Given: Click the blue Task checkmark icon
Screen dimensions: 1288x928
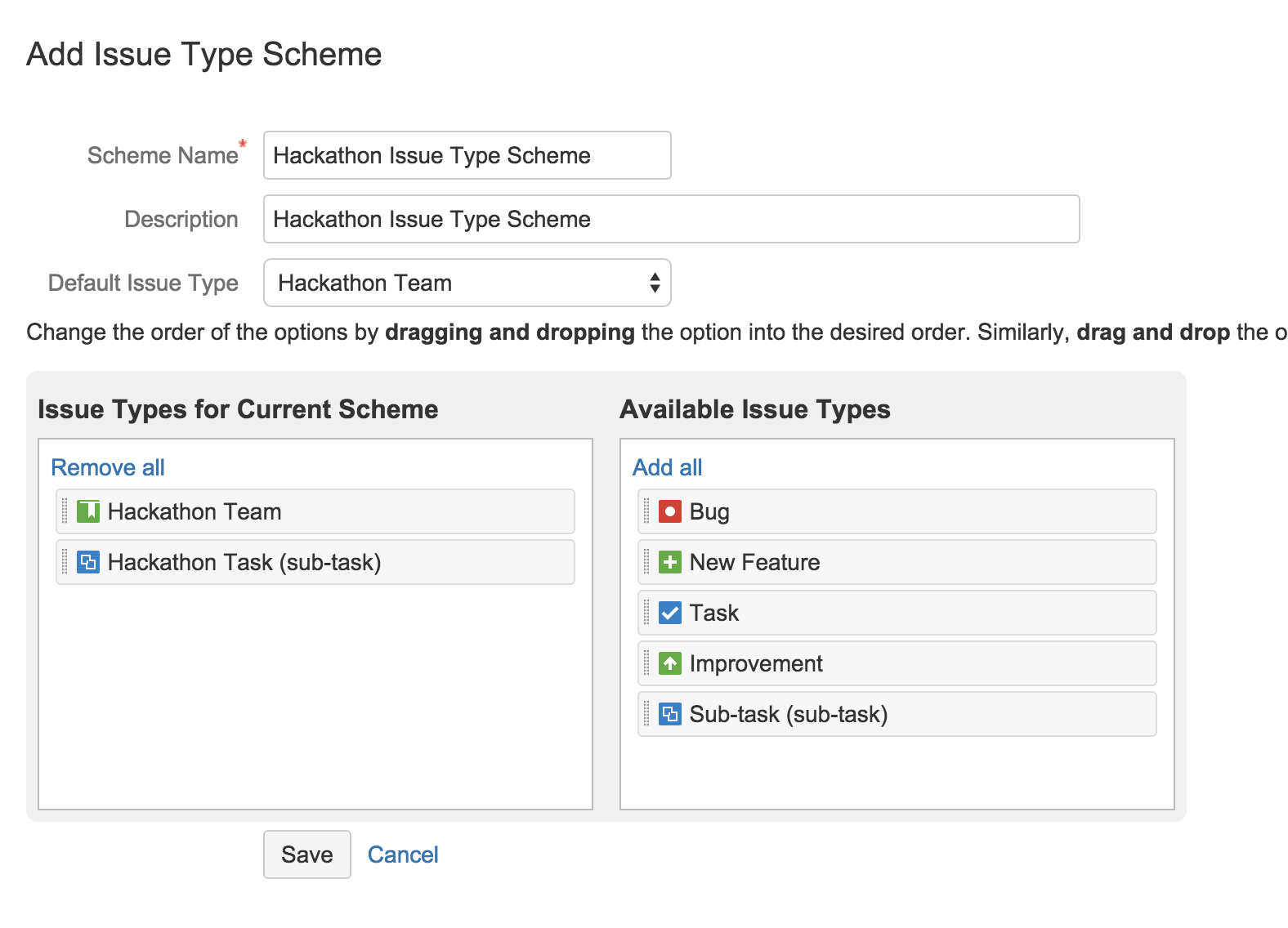Looking at the screenshot, I should (x=669, y=613).
